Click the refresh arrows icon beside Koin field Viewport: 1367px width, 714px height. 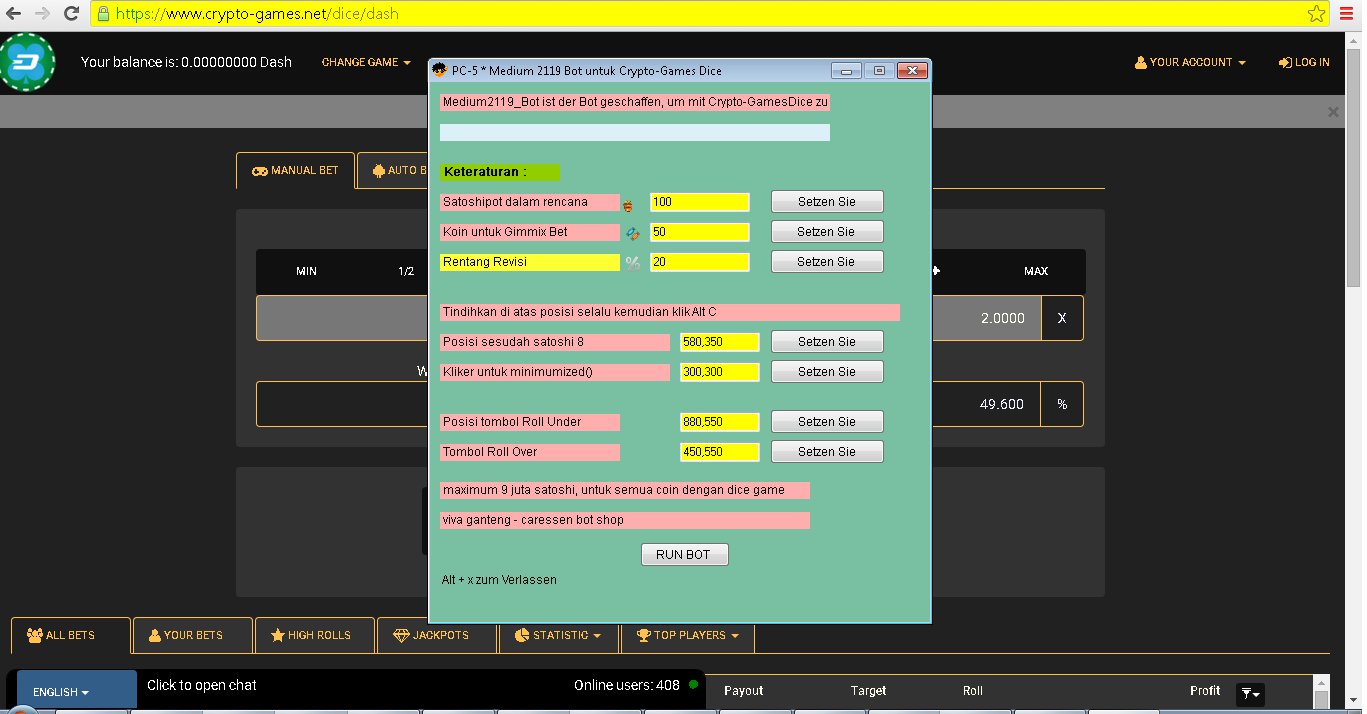(632, 233)
